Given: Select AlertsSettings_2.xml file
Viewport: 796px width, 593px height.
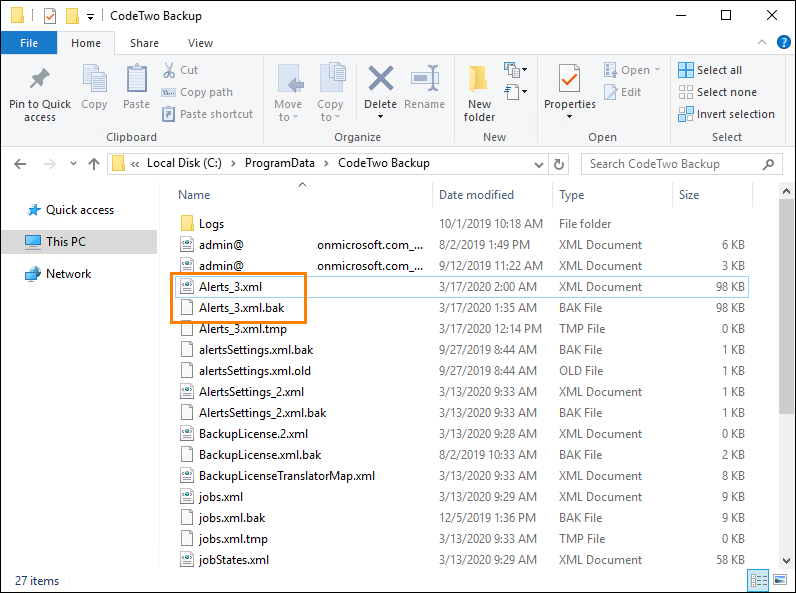Looking at the screenshot, I should coord(461,392).
